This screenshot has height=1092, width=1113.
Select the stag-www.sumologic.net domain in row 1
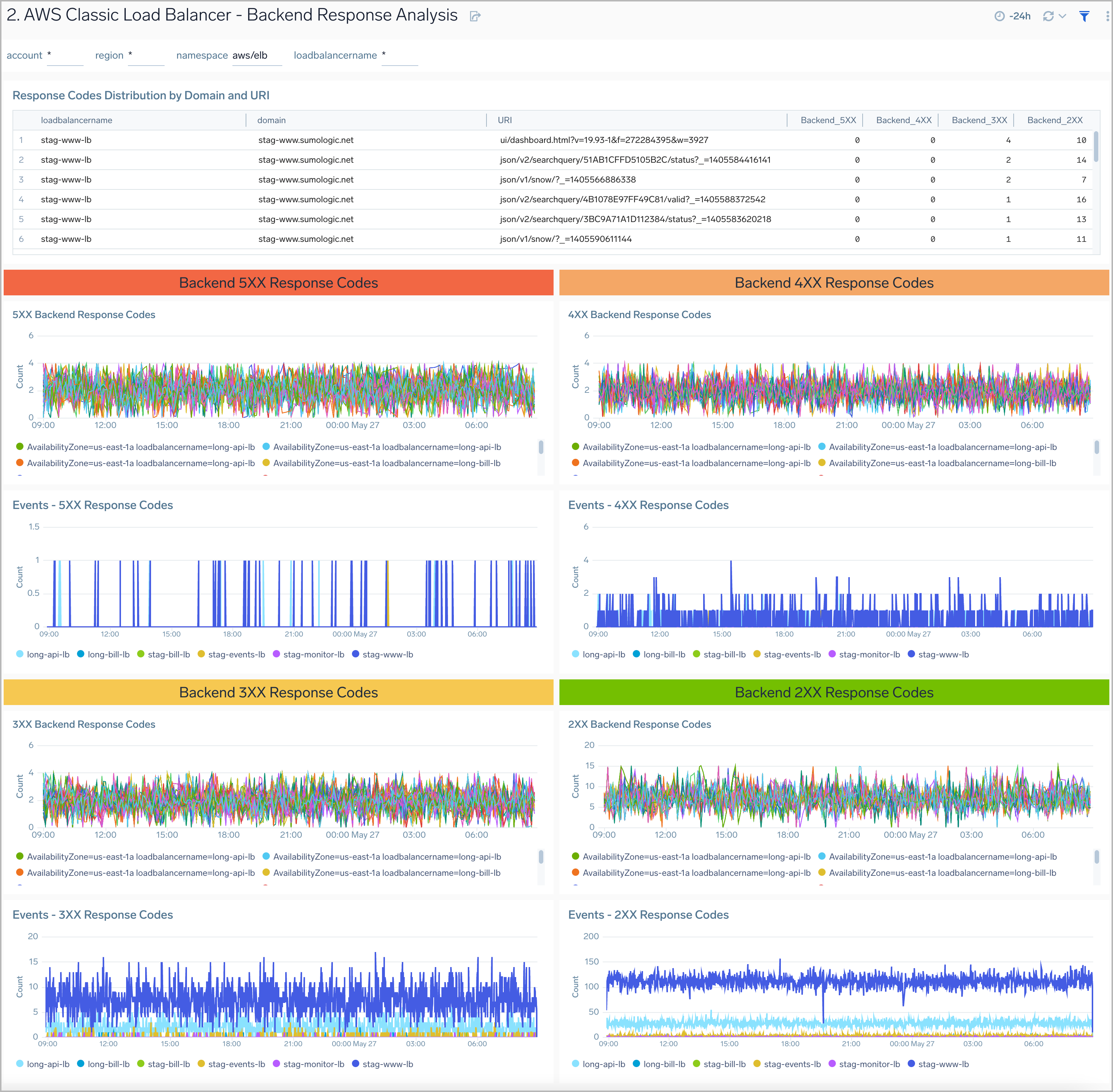click(306, 139)
